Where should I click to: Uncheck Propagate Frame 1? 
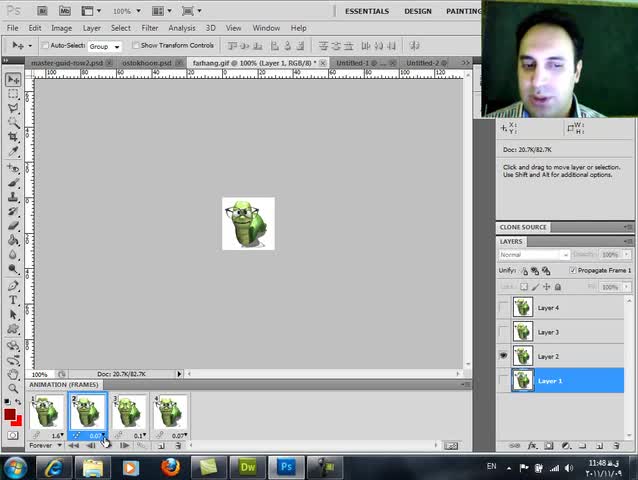coord(573,271)
